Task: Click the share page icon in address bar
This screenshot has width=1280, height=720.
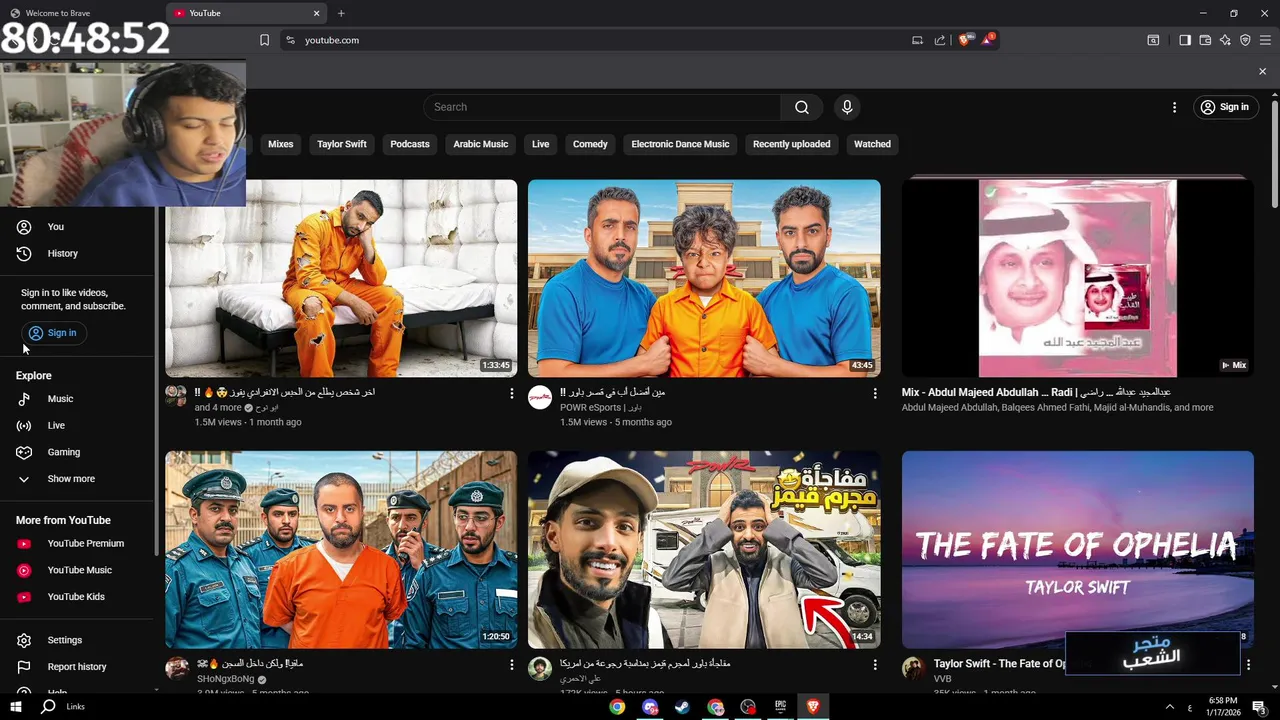Action: (x=940, y=40)
